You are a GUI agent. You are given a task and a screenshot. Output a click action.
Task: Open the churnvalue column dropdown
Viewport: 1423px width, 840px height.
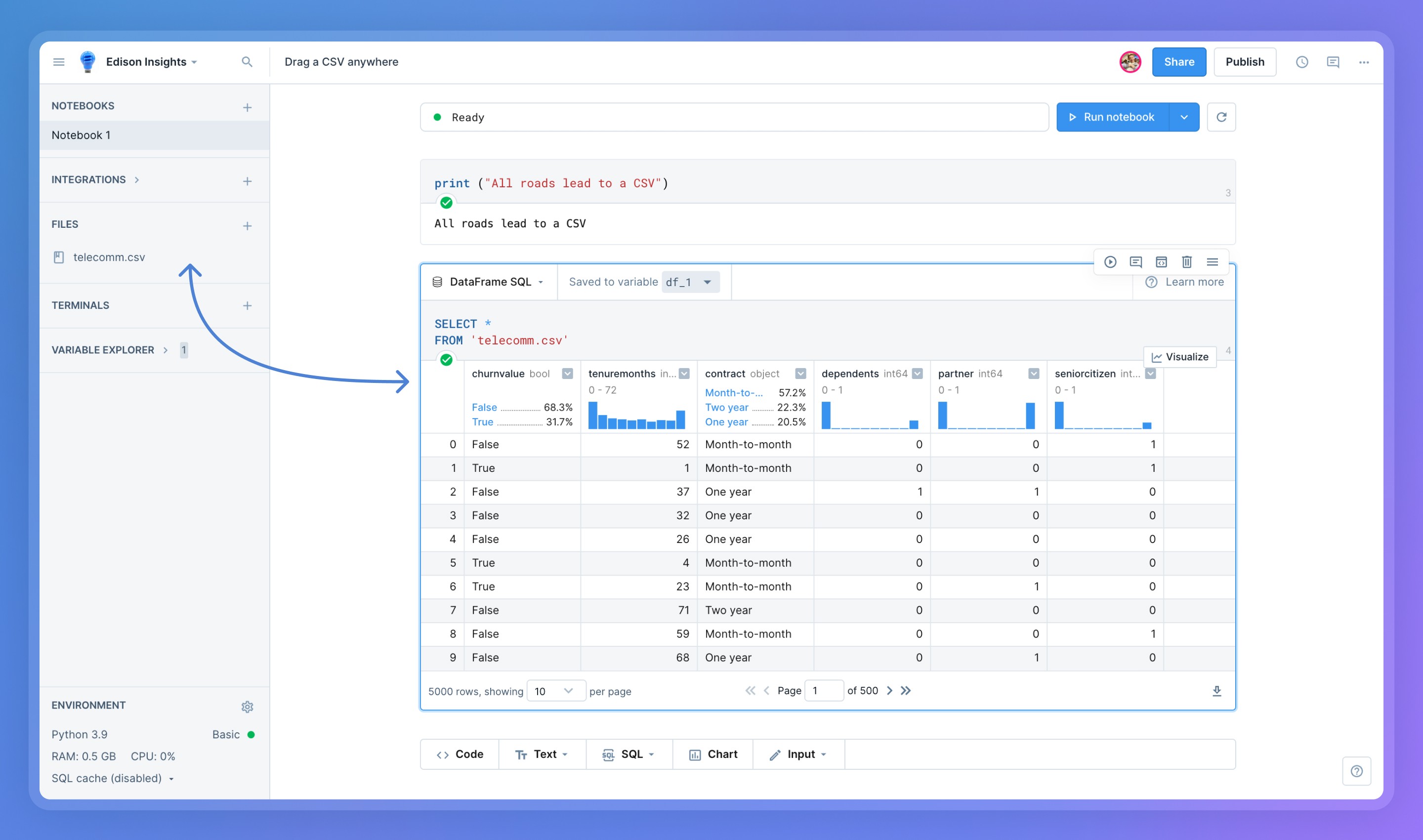[x=568, y=374]
